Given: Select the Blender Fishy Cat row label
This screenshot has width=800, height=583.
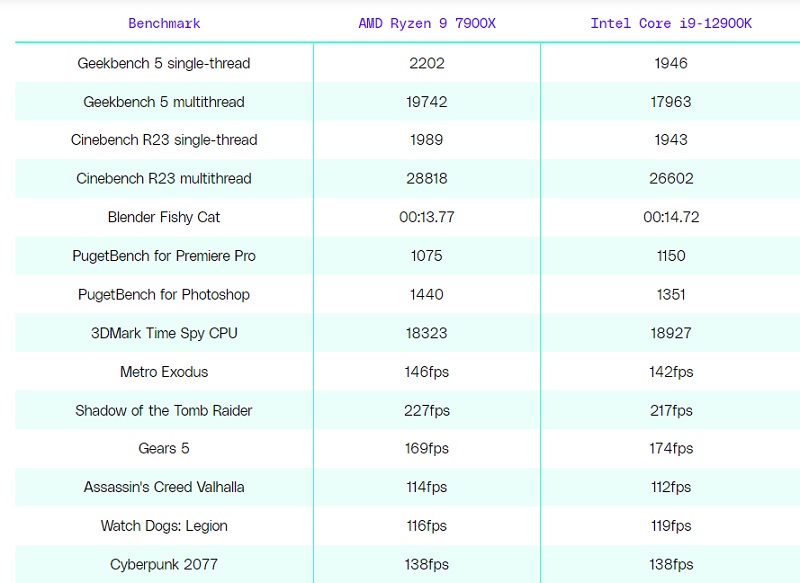Looking at the screenshot, I should pyautogui.click(x=164, y=217).
